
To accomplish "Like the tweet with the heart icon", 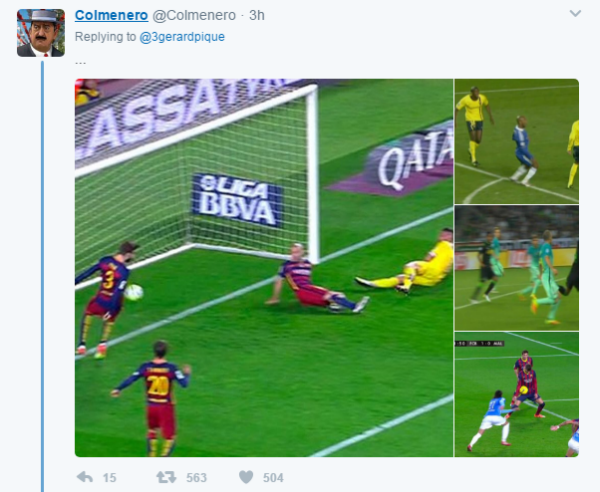I will [246, 477].
